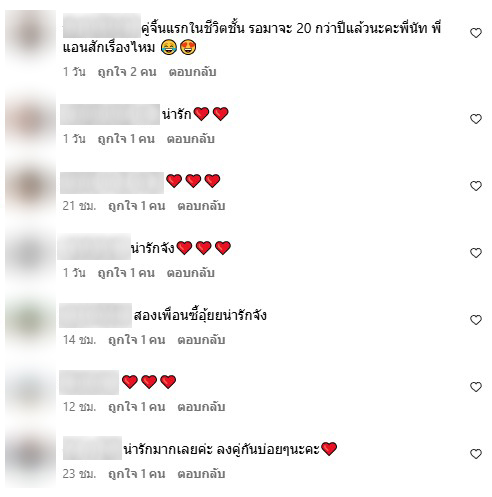The width and height of the screenshot is (492, 497).
Task: Reply to the first comment via ตอบกลับ
Action: 193,72
